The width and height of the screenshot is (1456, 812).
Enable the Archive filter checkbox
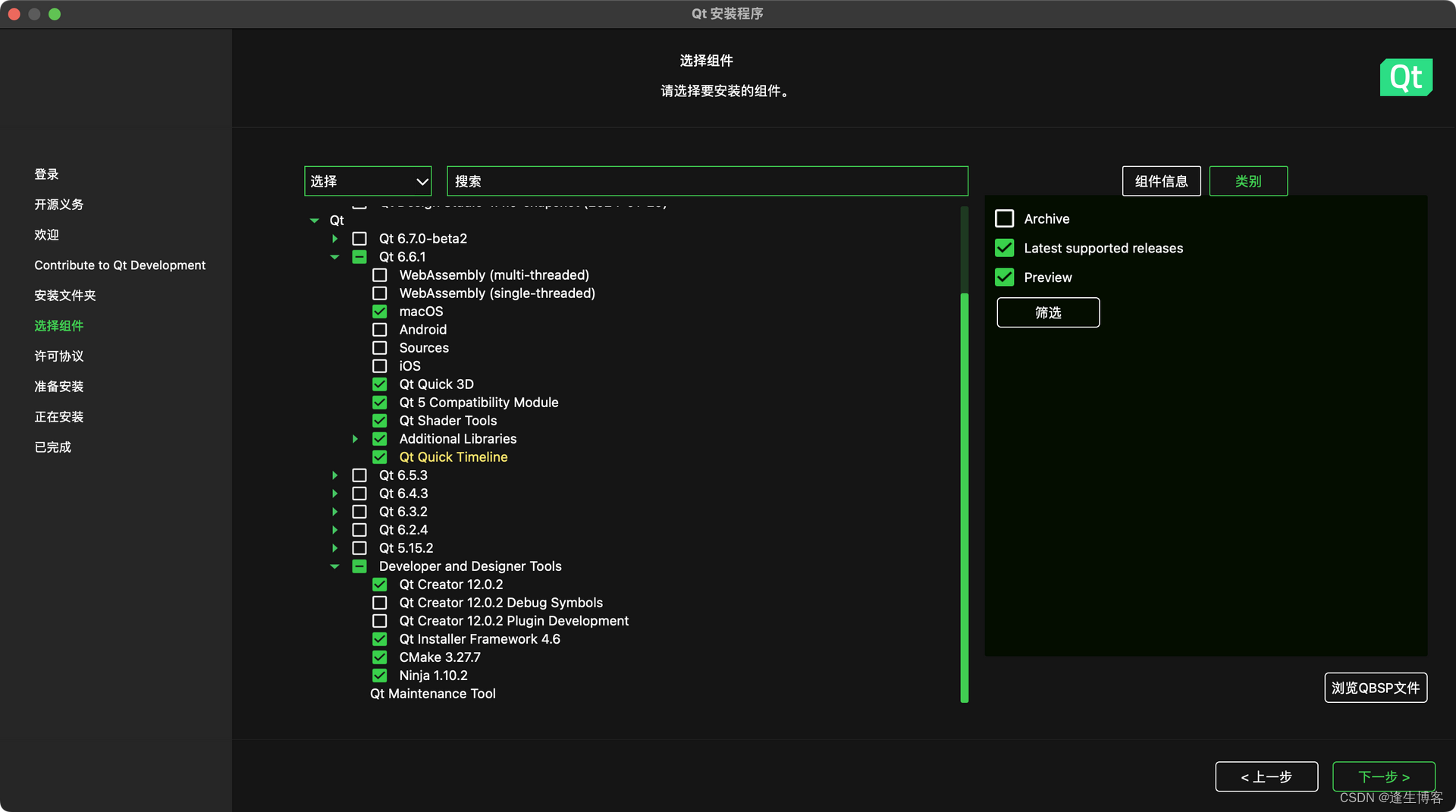pyautogui.click(x=1004, y=218)
